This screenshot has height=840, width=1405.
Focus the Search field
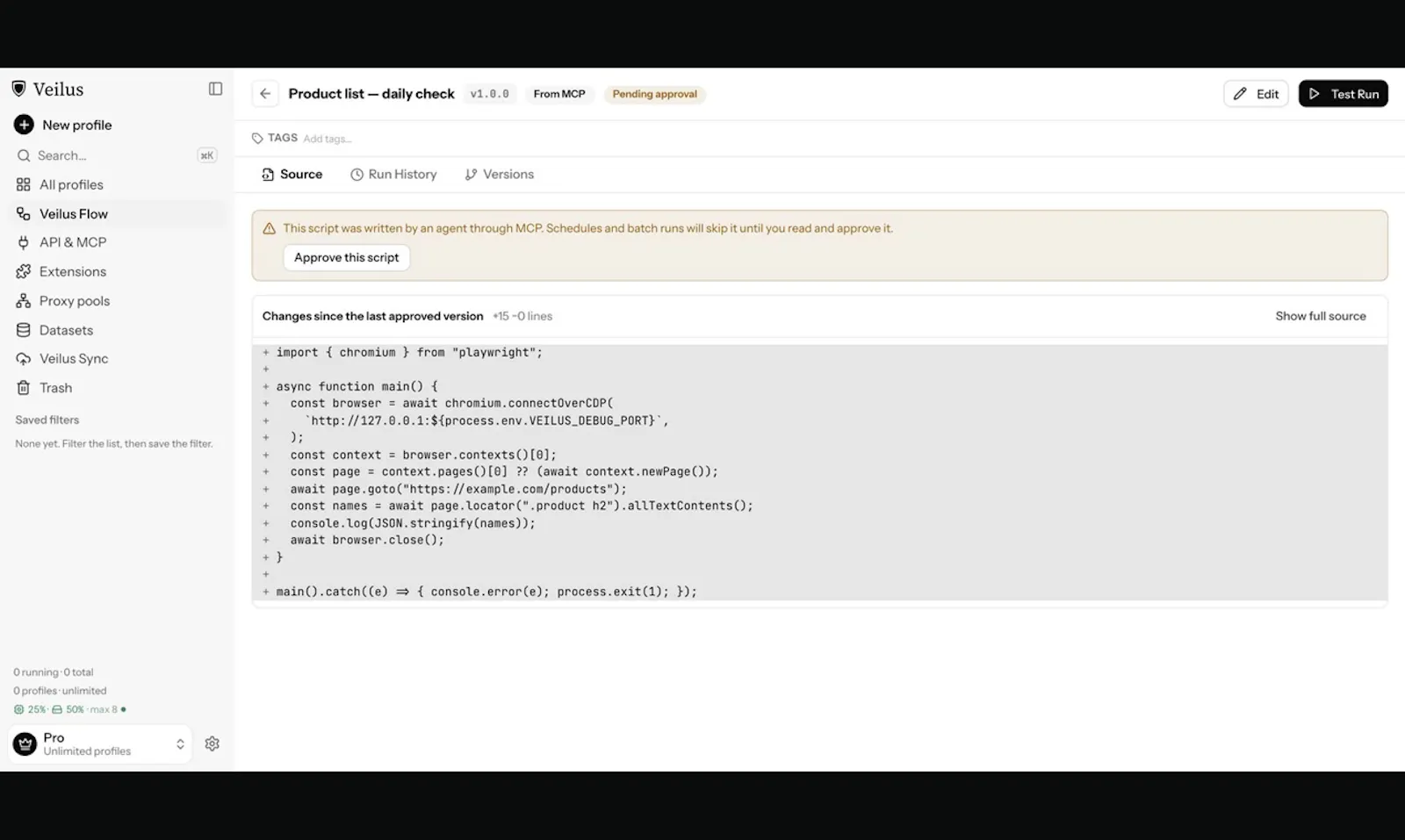(117, 155)
